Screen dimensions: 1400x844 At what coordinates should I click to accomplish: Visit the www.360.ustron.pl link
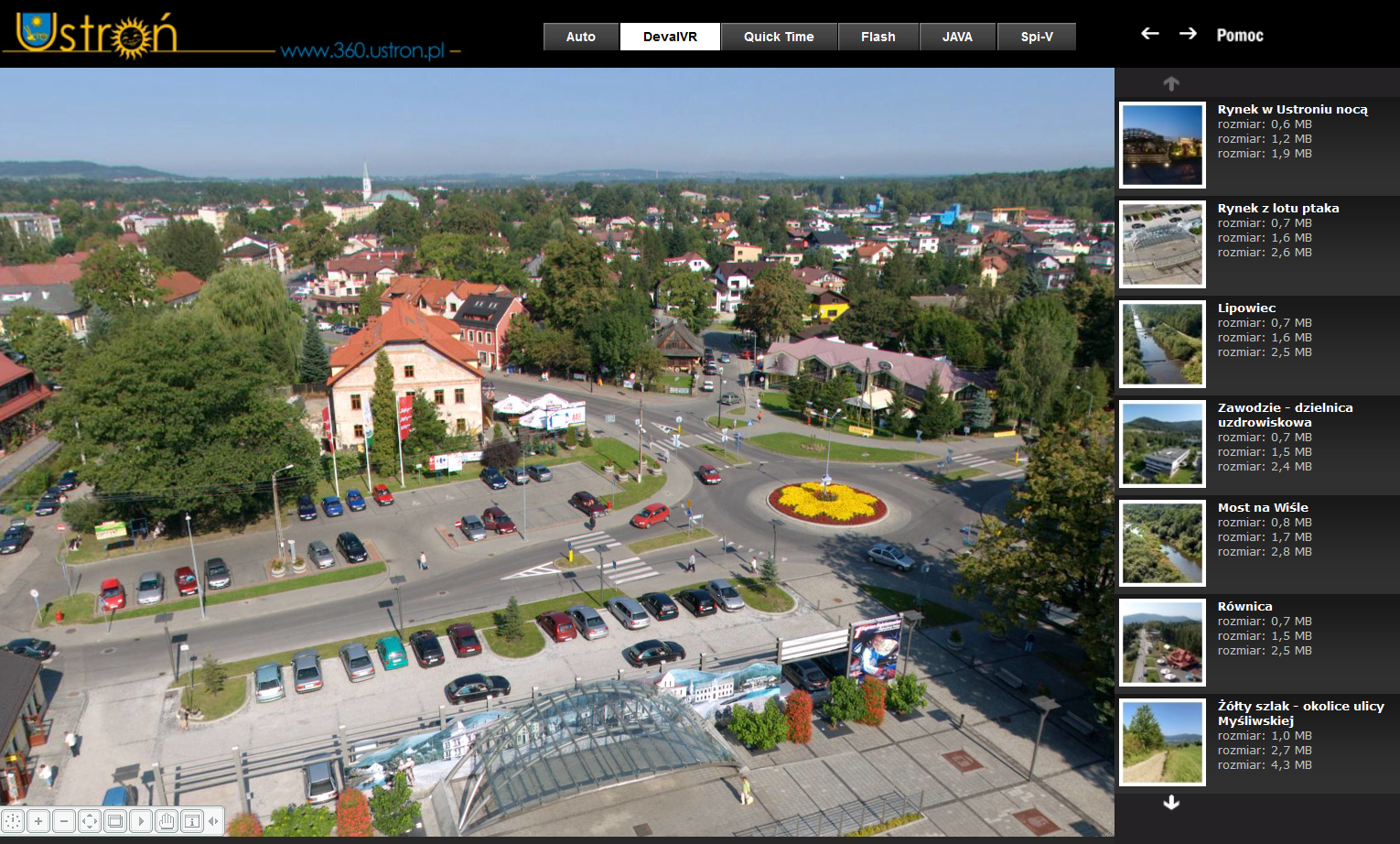tap(363, 50)
